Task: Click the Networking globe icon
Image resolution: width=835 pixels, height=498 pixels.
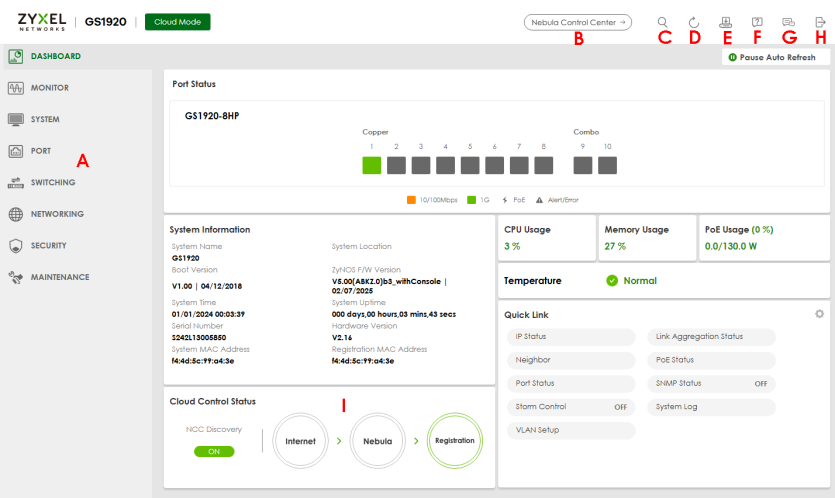Action: coord(15,214)
